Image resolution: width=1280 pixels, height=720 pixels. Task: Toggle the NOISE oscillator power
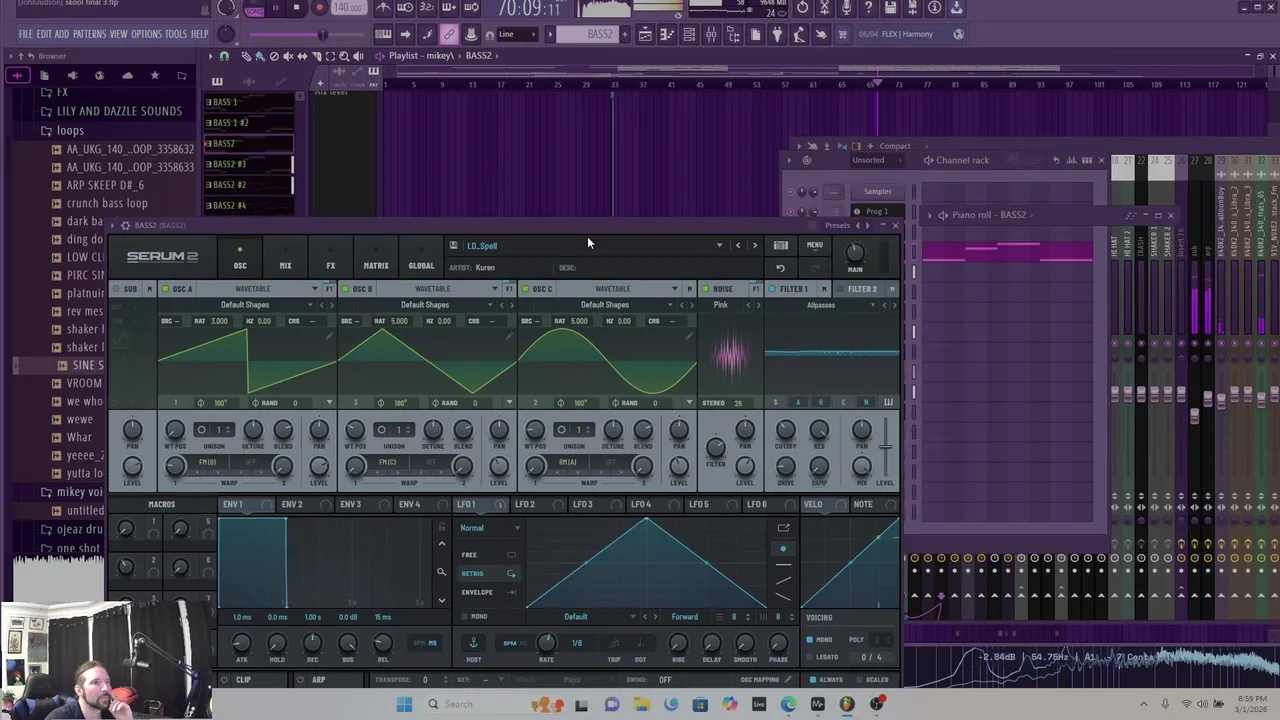tap(704, 289)
